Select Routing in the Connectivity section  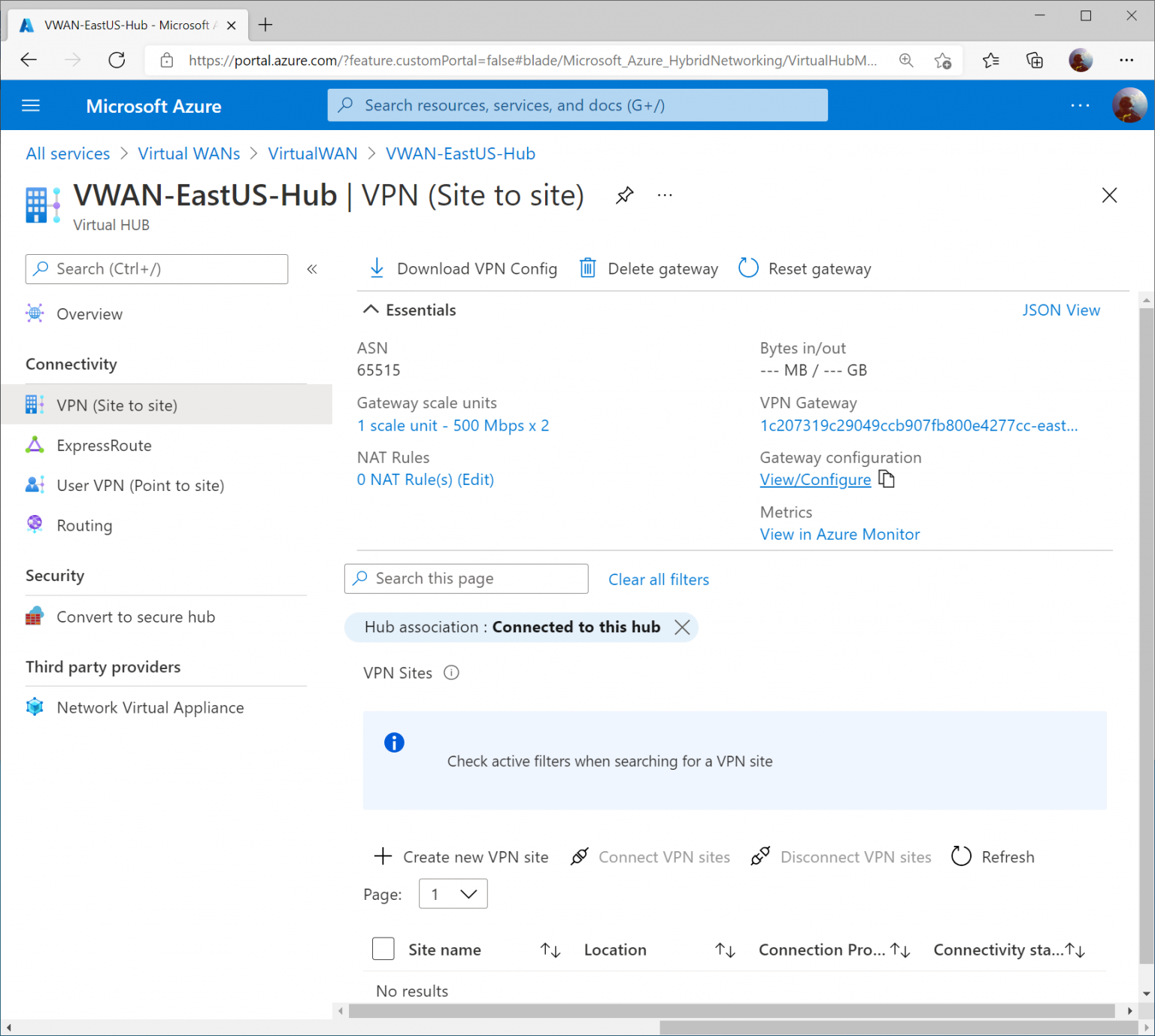tap(84, 525)
